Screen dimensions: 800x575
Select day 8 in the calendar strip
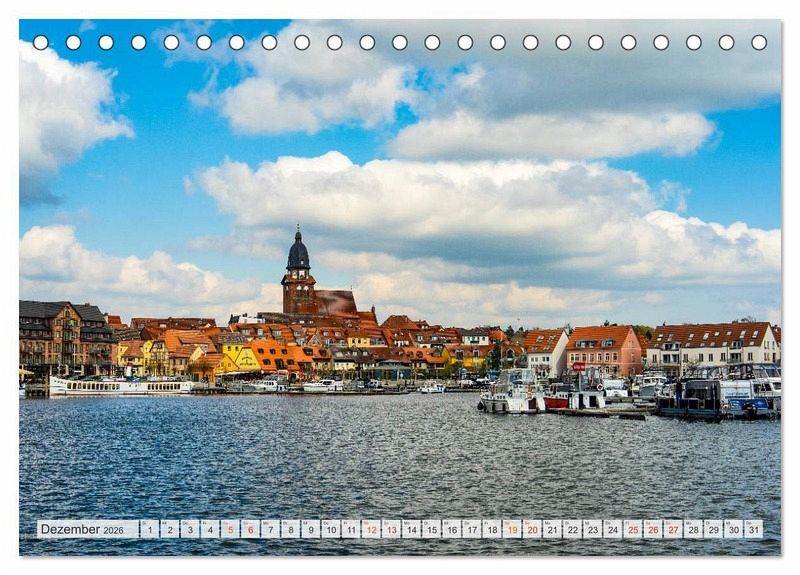pyautogui.click(x=291, y=529)
